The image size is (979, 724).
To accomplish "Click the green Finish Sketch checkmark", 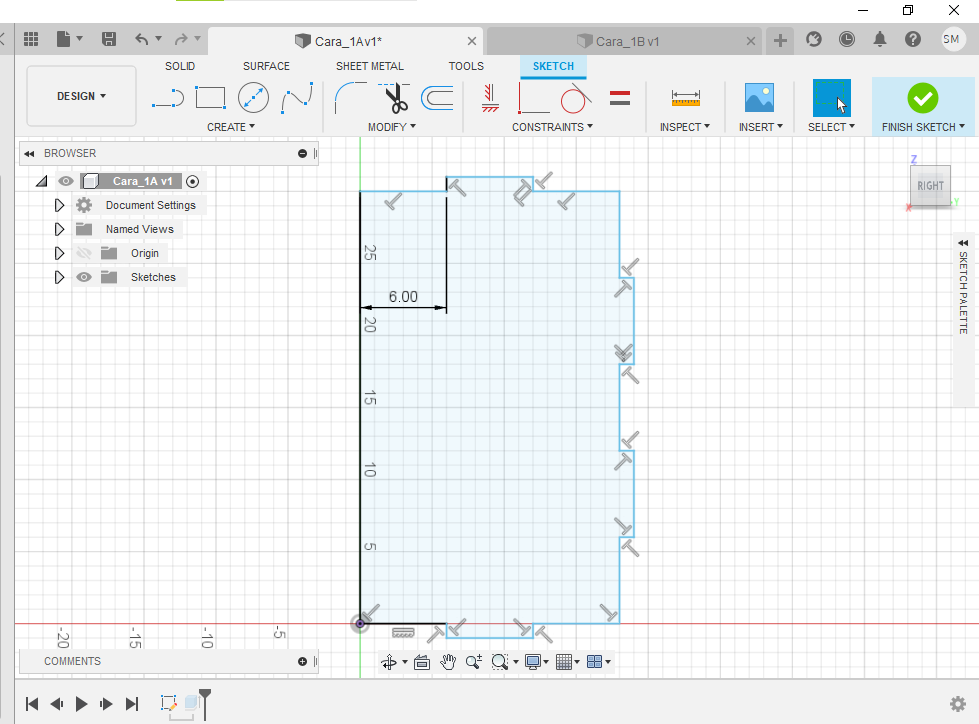I will pos(923,98).
